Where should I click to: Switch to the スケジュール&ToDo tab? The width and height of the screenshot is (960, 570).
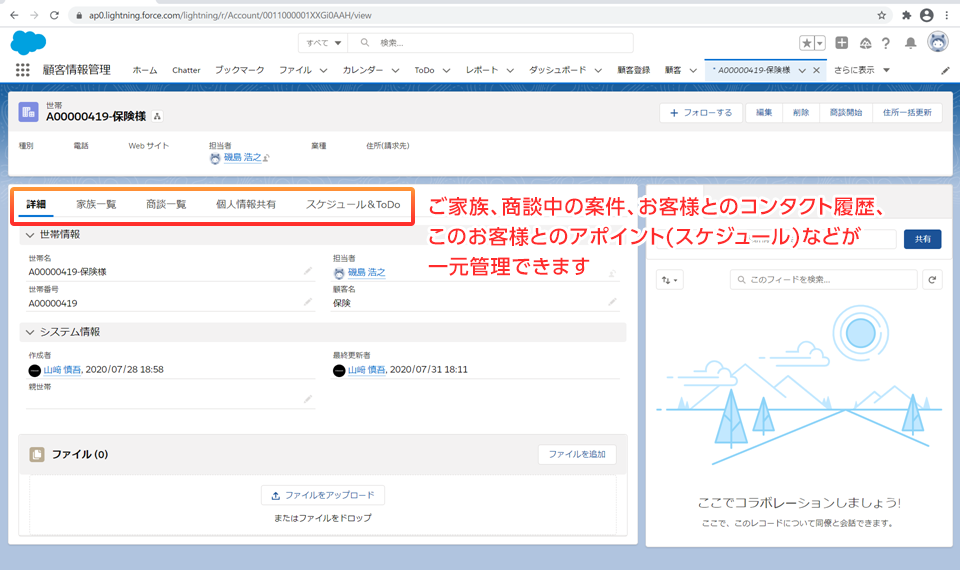(x=352, y=204)
